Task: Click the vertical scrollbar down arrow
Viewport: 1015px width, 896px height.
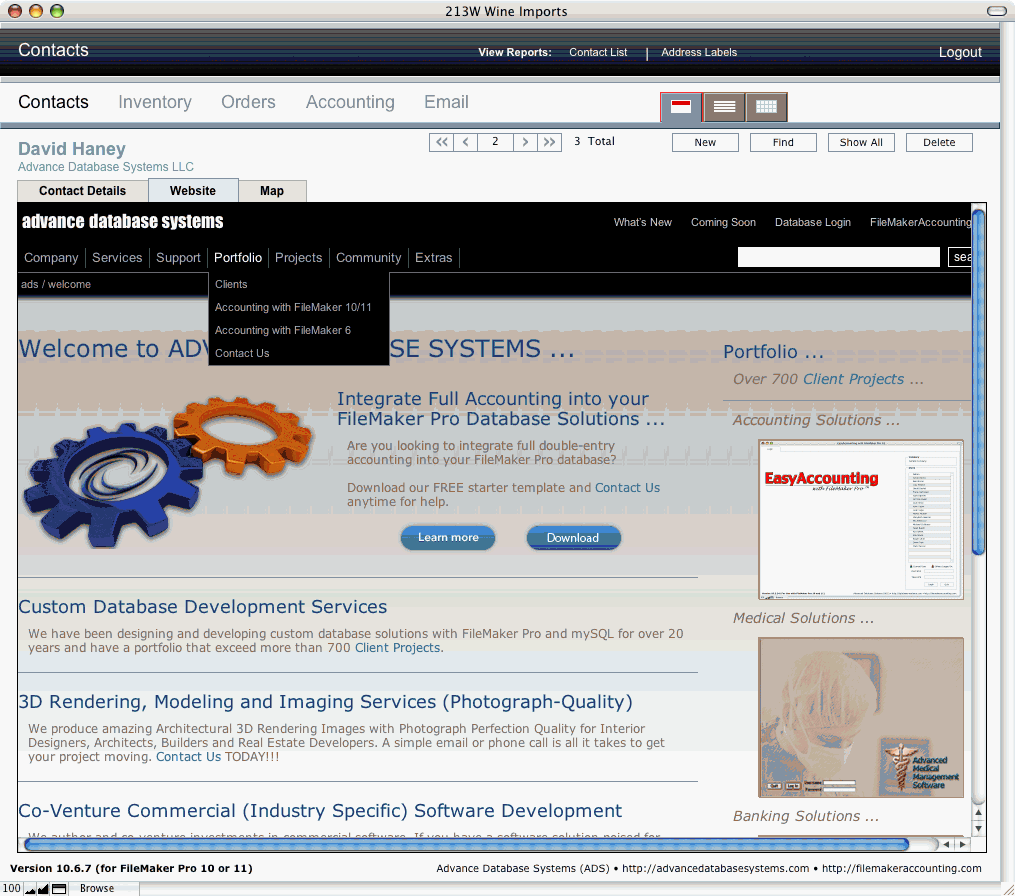Action: pyautogui.click(x=979, y=828)
